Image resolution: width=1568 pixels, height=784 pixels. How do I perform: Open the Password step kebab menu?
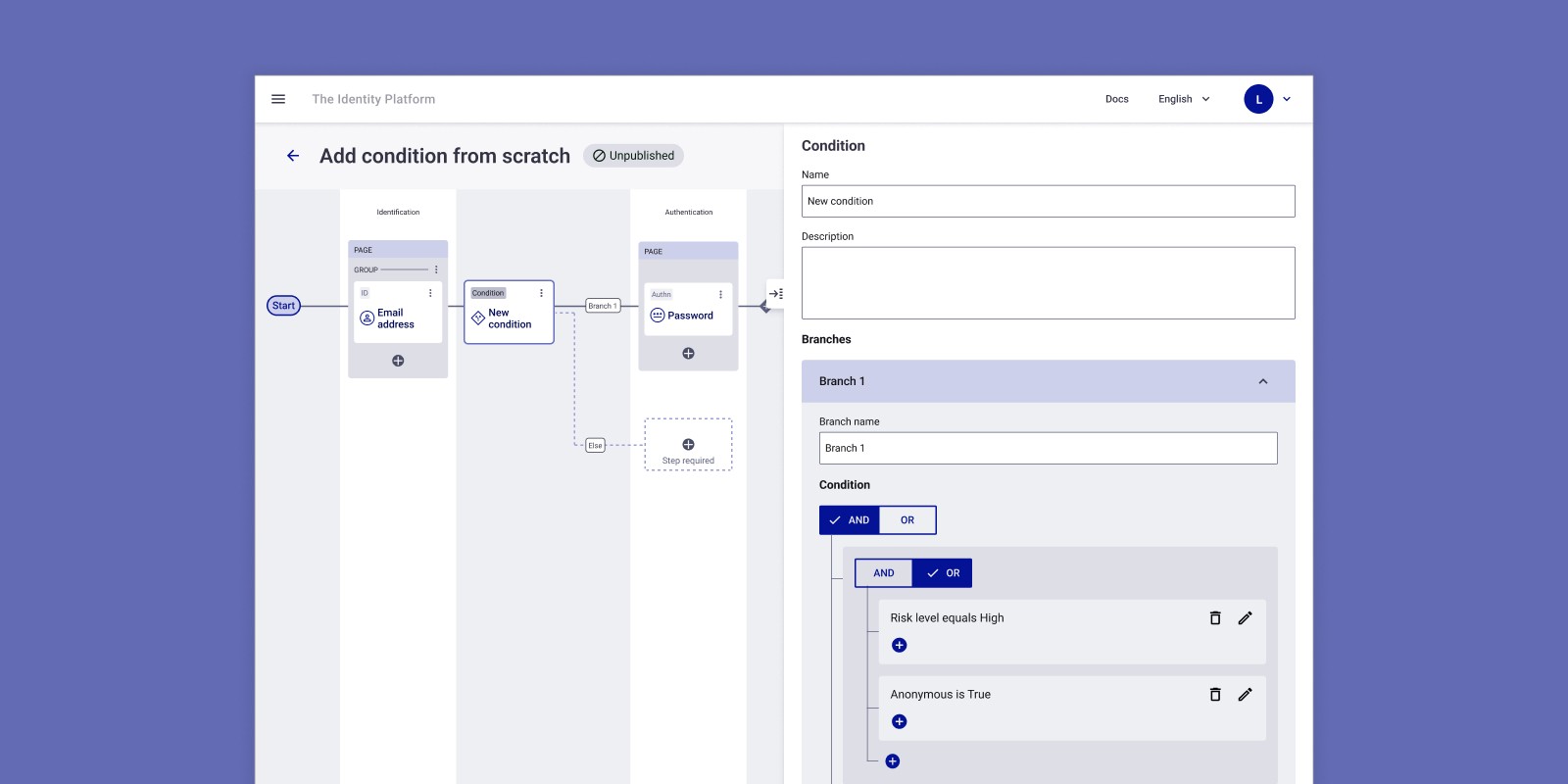[x=720, y=294]
